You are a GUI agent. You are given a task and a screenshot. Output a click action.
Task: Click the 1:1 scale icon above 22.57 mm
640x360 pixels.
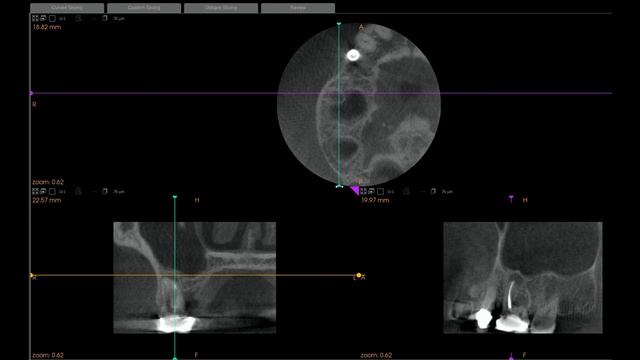click(x=62, y=192)
